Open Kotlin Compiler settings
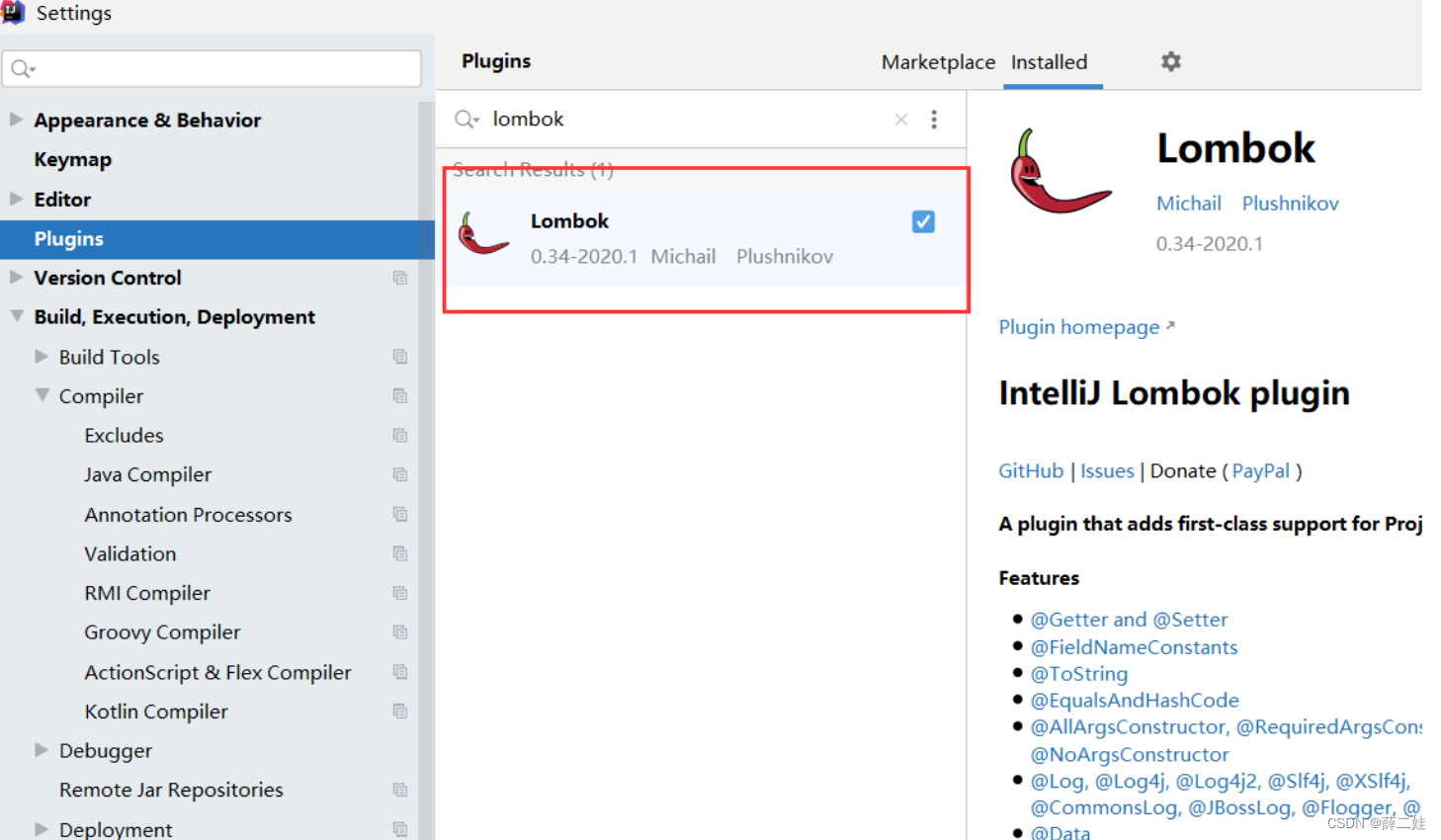This screenshot has height=840, width=1441. click(x=156, y=712)
